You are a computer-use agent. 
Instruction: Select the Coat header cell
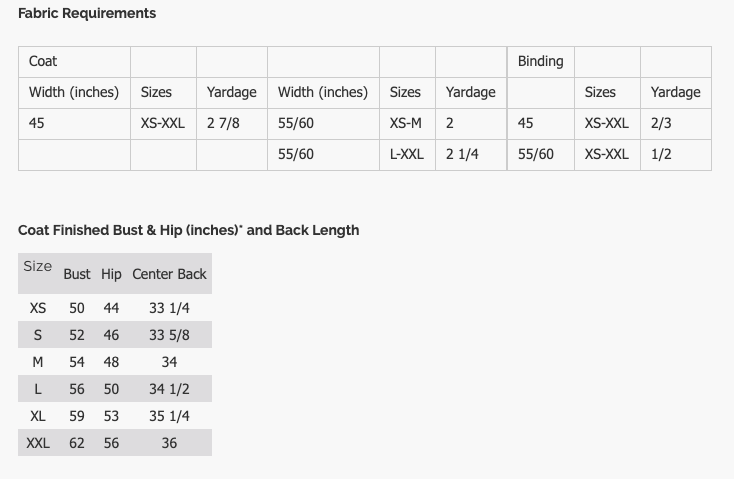tap(74, 62)
